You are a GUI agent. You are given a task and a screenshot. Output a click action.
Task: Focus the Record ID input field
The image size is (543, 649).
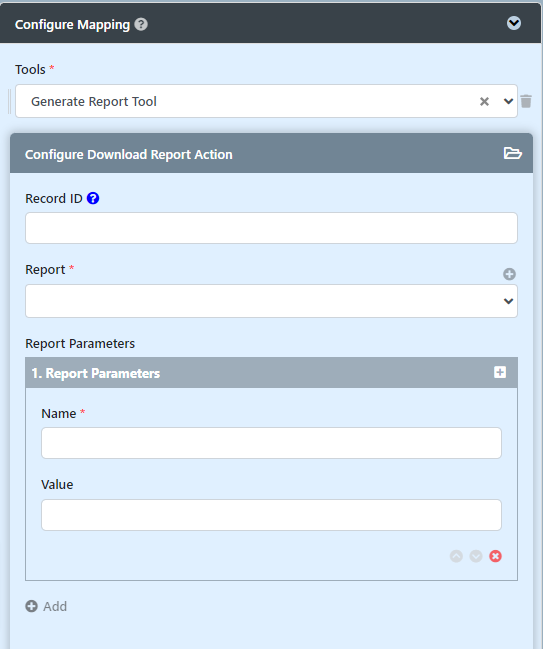click(x=272, y=228)
